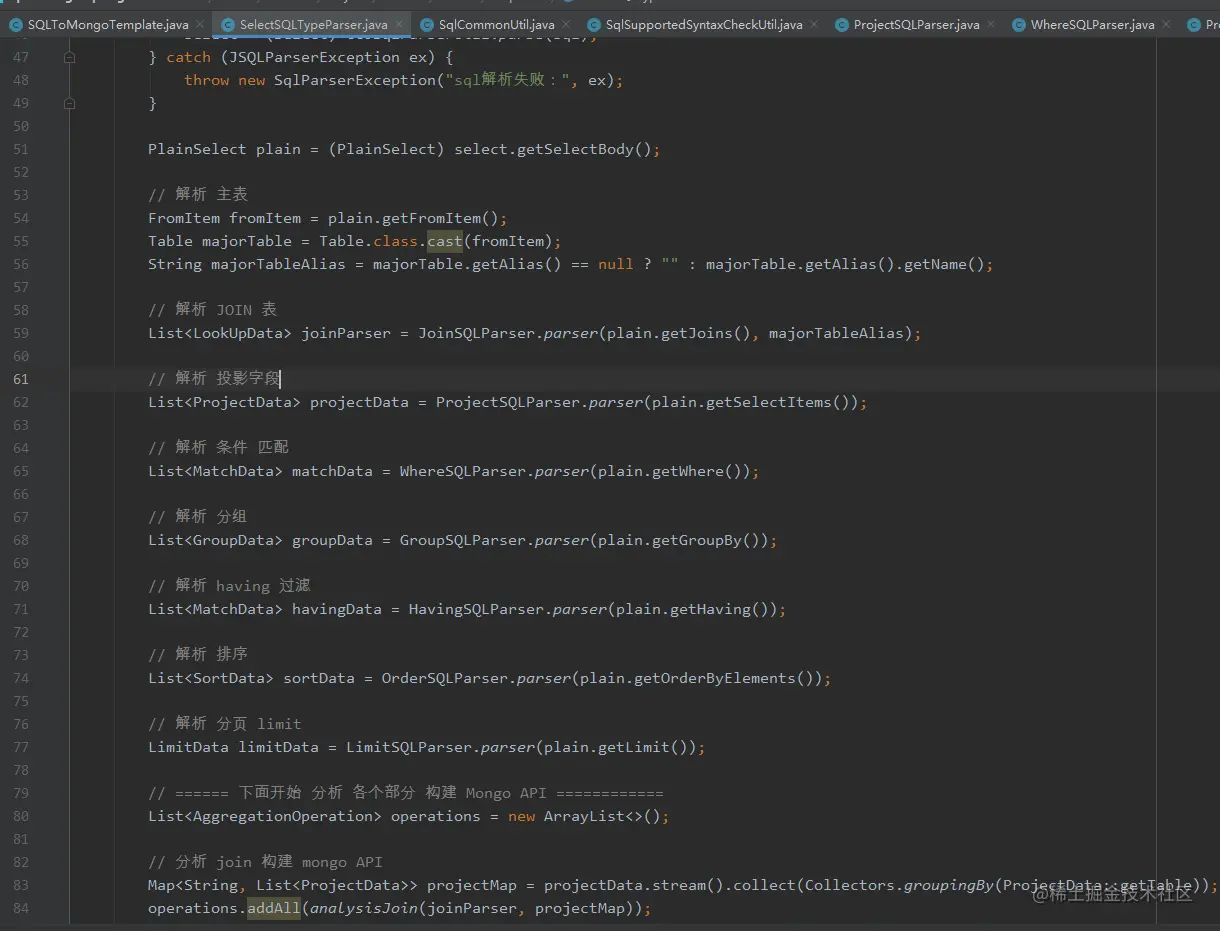The image size is (1220, 931).
Task: Open the SqlSupportedSyntaxCheckUtil.java tab
Action: click(x=705, y=24)
